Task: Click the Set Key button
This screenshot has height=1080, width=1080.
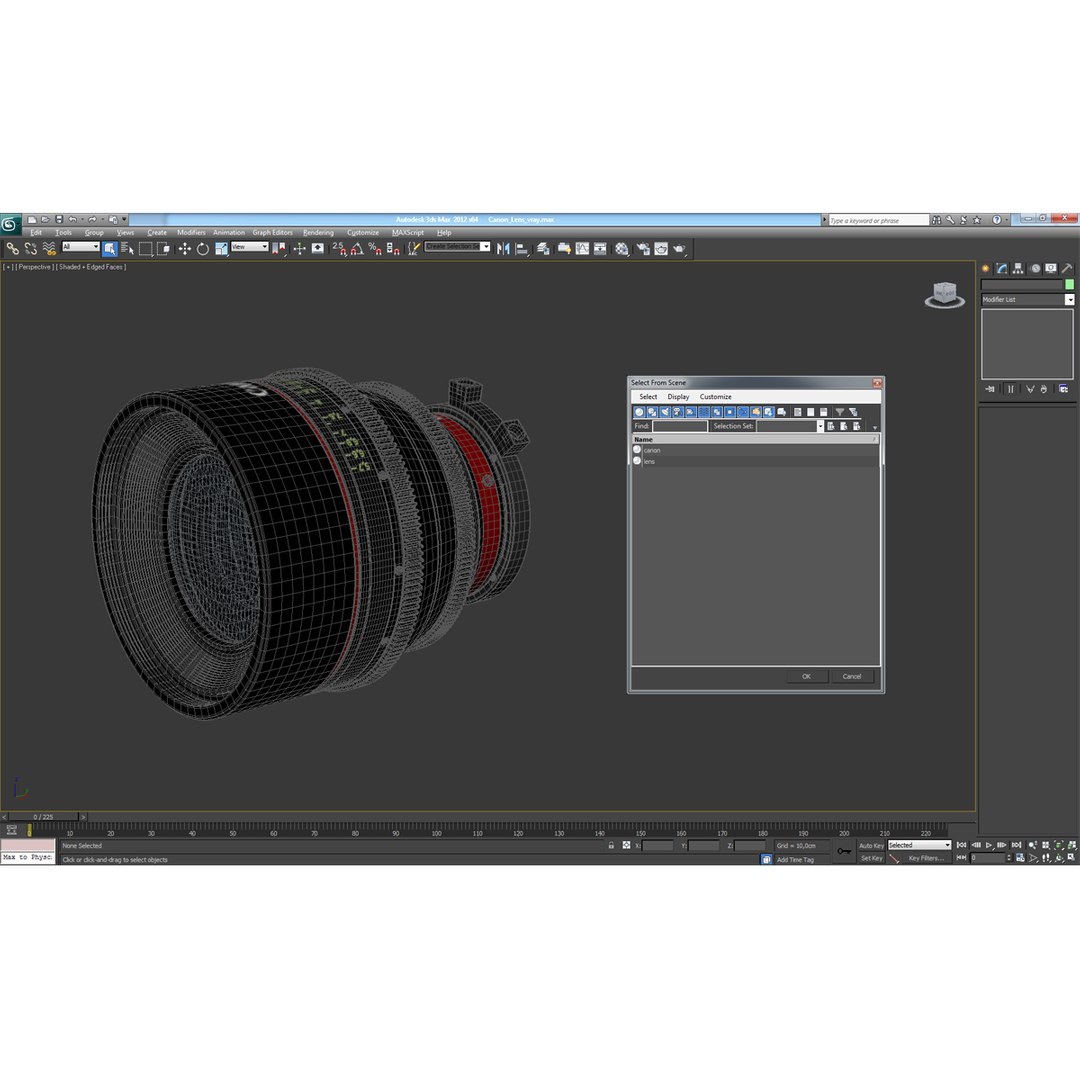Action: (871, 858)
